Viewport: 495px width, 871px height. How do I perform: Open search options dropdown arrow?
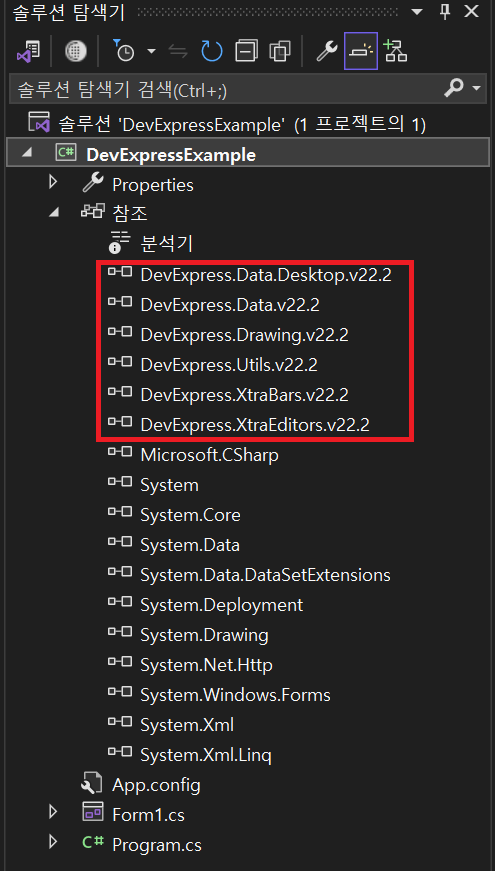point(476,88)
